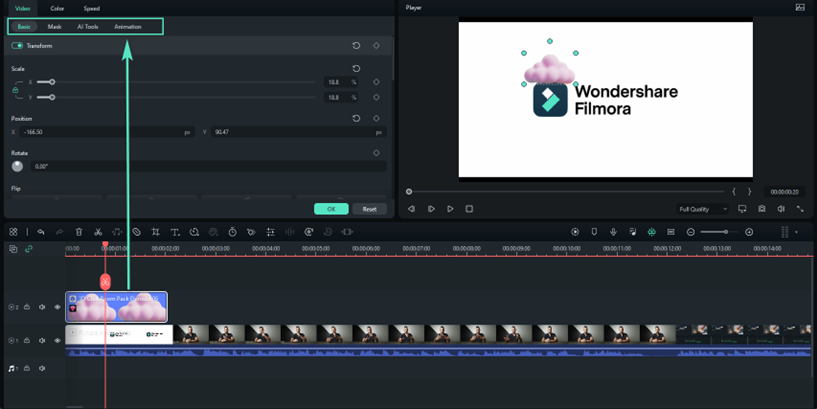Lock video track 2
Image resolution: width=817 pixels, height=409 pixels.
(x=27, y=307)
